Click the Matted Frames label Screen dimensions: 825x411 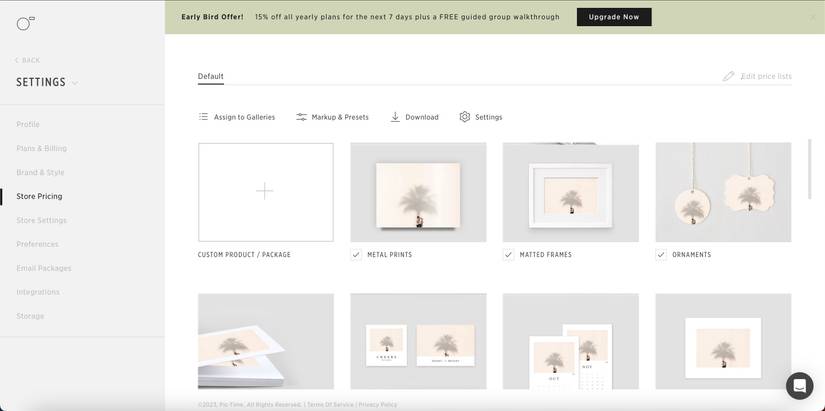click(546, 255)
